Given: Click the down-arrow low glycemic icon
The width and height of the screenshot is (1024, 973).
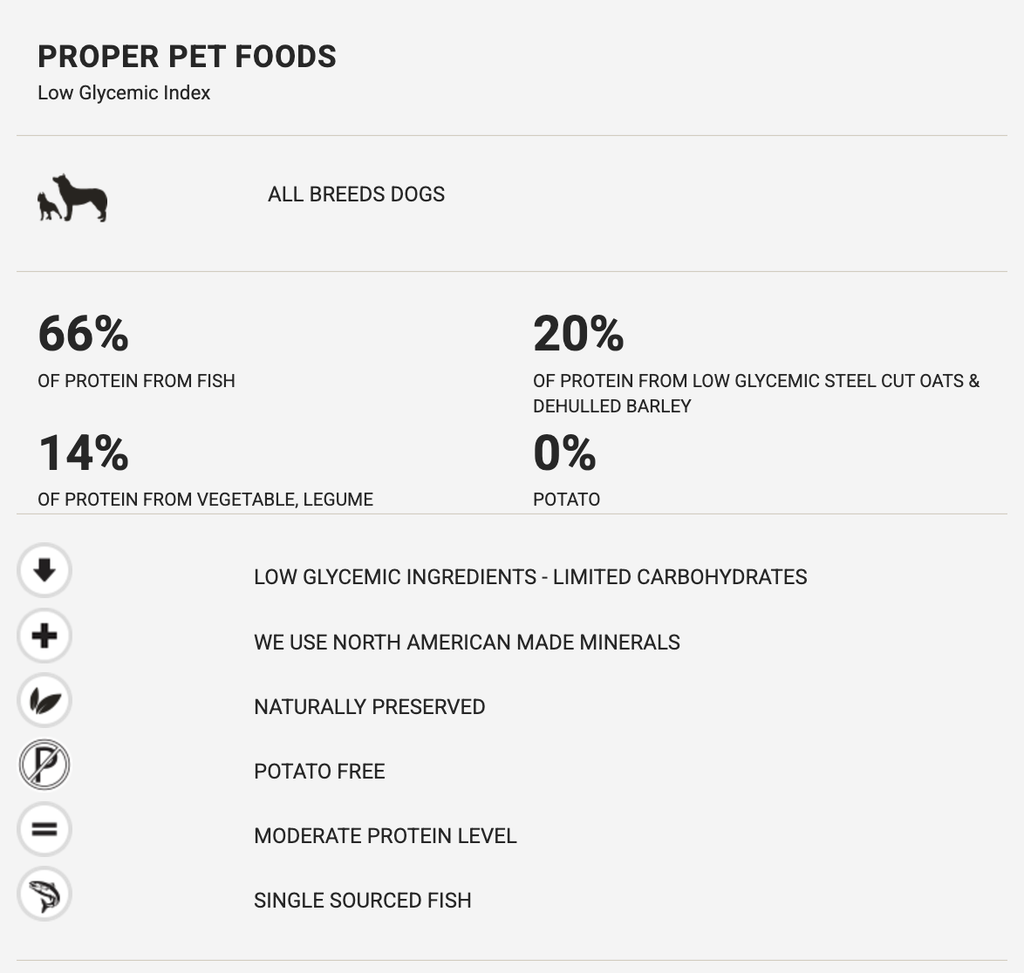Looking at the screenshot, I should [44, 571].
